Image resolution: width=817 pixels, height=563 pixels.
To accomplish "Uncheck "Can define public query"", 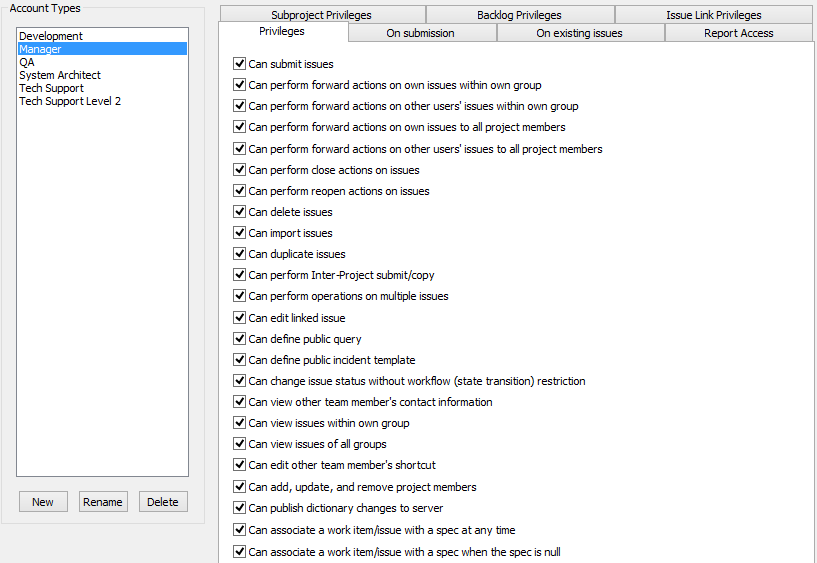I will click(x=239, y=339).
